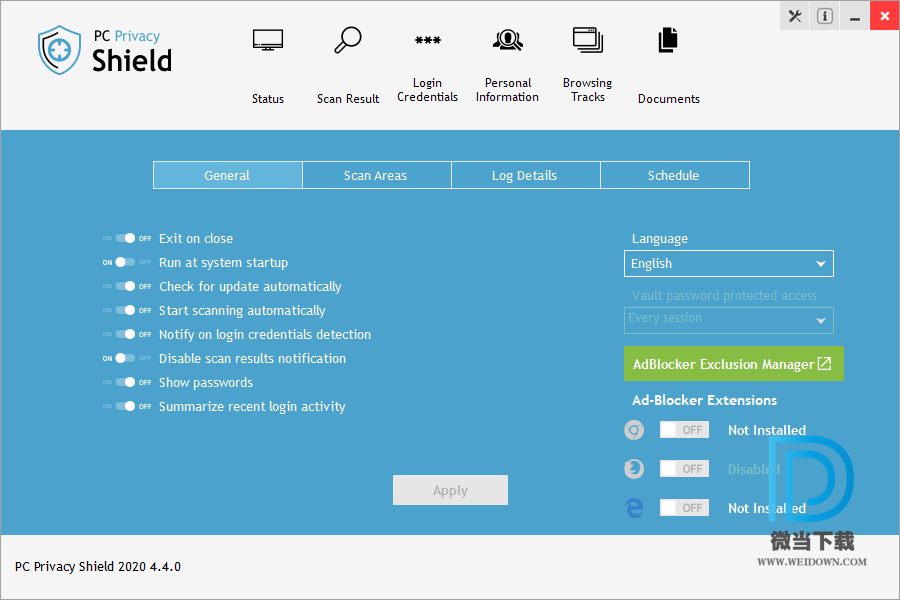The height and width of the screenshot is (600, 900).
Task: Click the Firefox browser extension icon
Action: pyautogui.click(x=634, y=469)
